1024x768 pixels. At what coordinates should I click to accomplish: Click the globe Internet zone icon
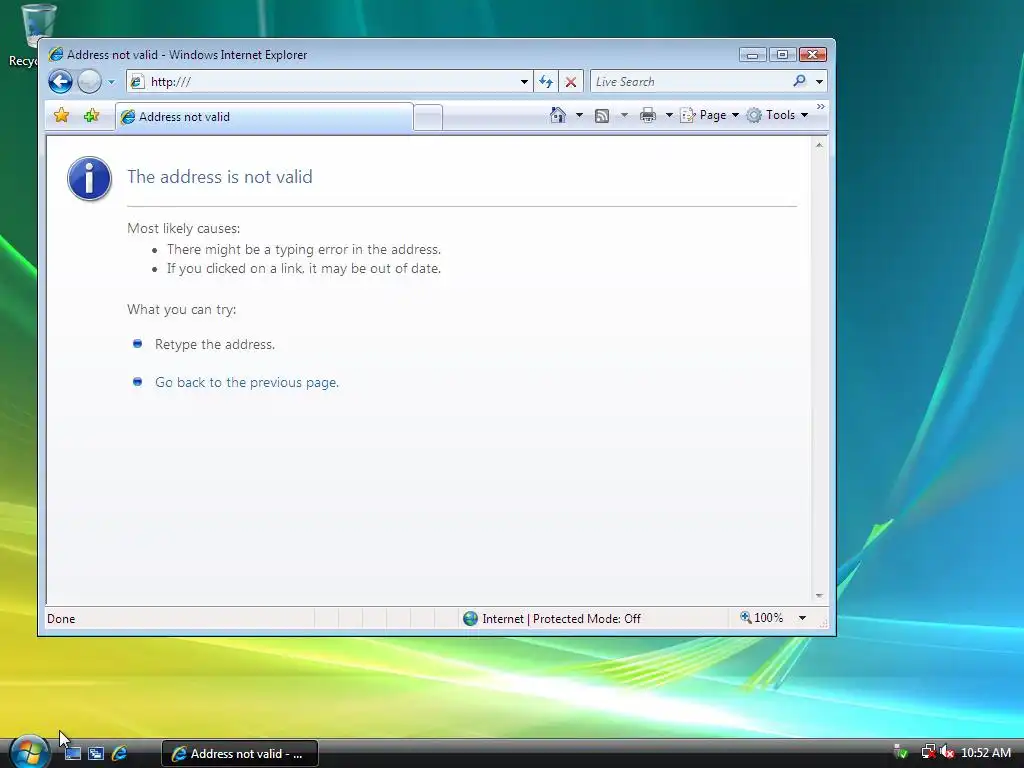[x=470, y=618]
